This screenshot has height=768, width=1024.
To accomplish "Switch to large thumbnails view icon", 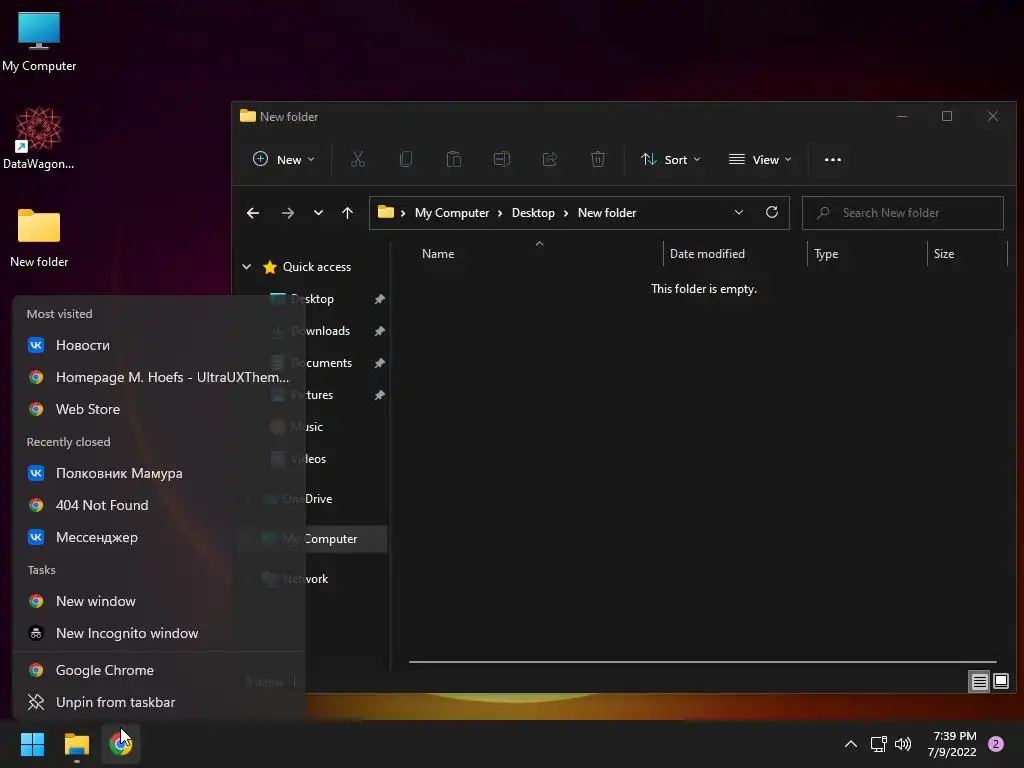I will [1001, 682].
